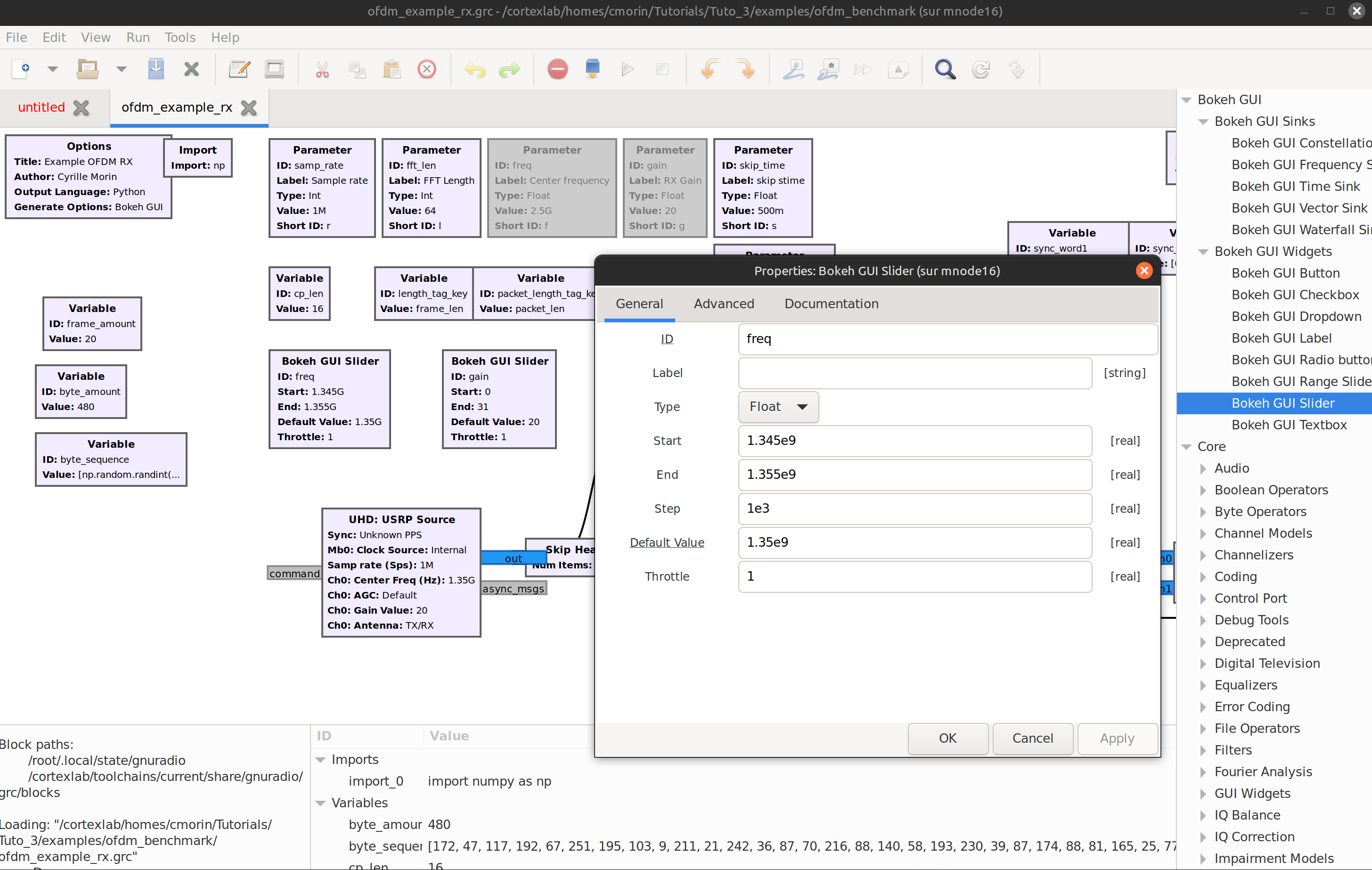Click the save flowgraph icon
The height and width of the screenshot is (870, 1372).
(155, 69)
